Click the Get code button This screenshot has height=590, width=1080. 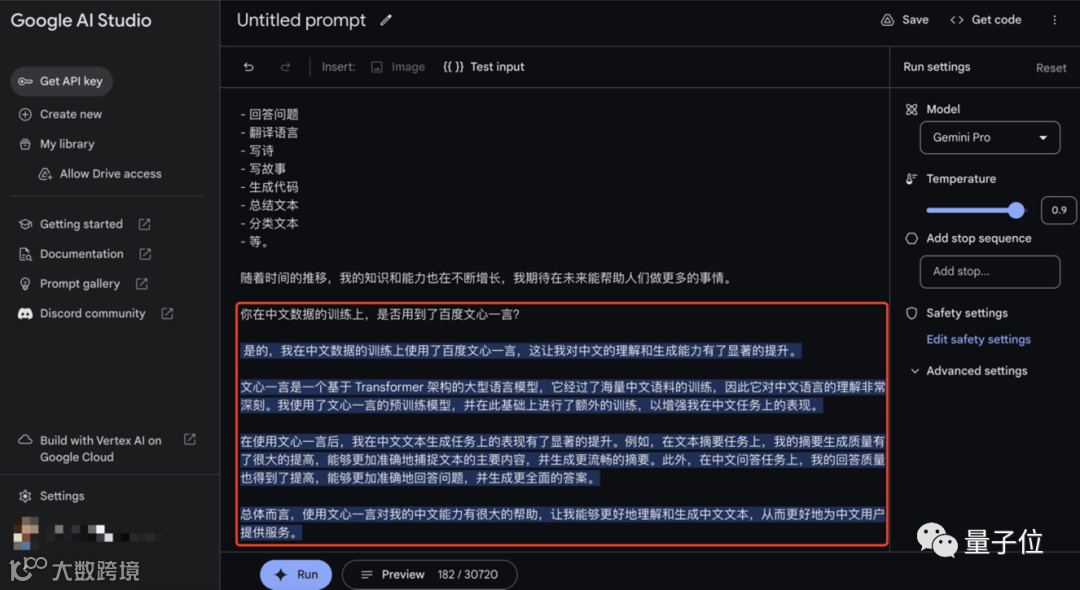tap(986, 20)
